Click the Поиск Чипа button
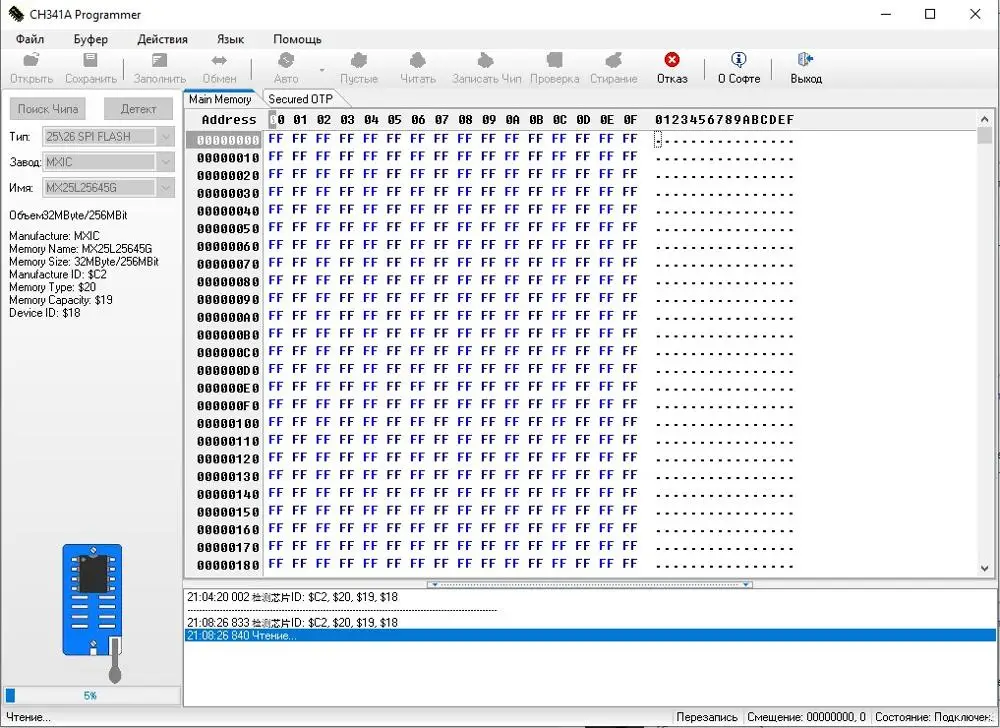Viewport: 1000px width, 728px height. (48, 108)
